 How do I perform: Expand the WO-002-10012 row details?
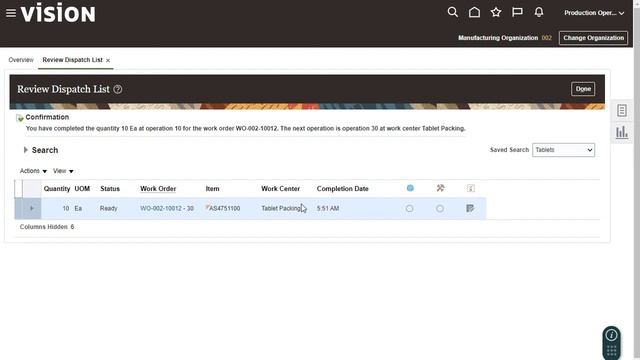point(32,208)
